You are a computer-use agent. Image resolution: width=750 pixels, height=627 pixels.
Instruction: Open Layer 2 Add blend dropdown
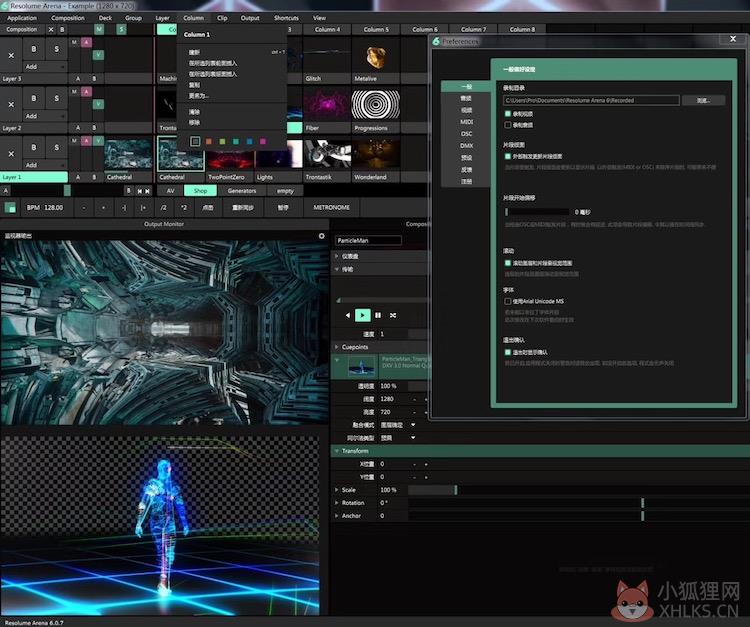[44, 116]
